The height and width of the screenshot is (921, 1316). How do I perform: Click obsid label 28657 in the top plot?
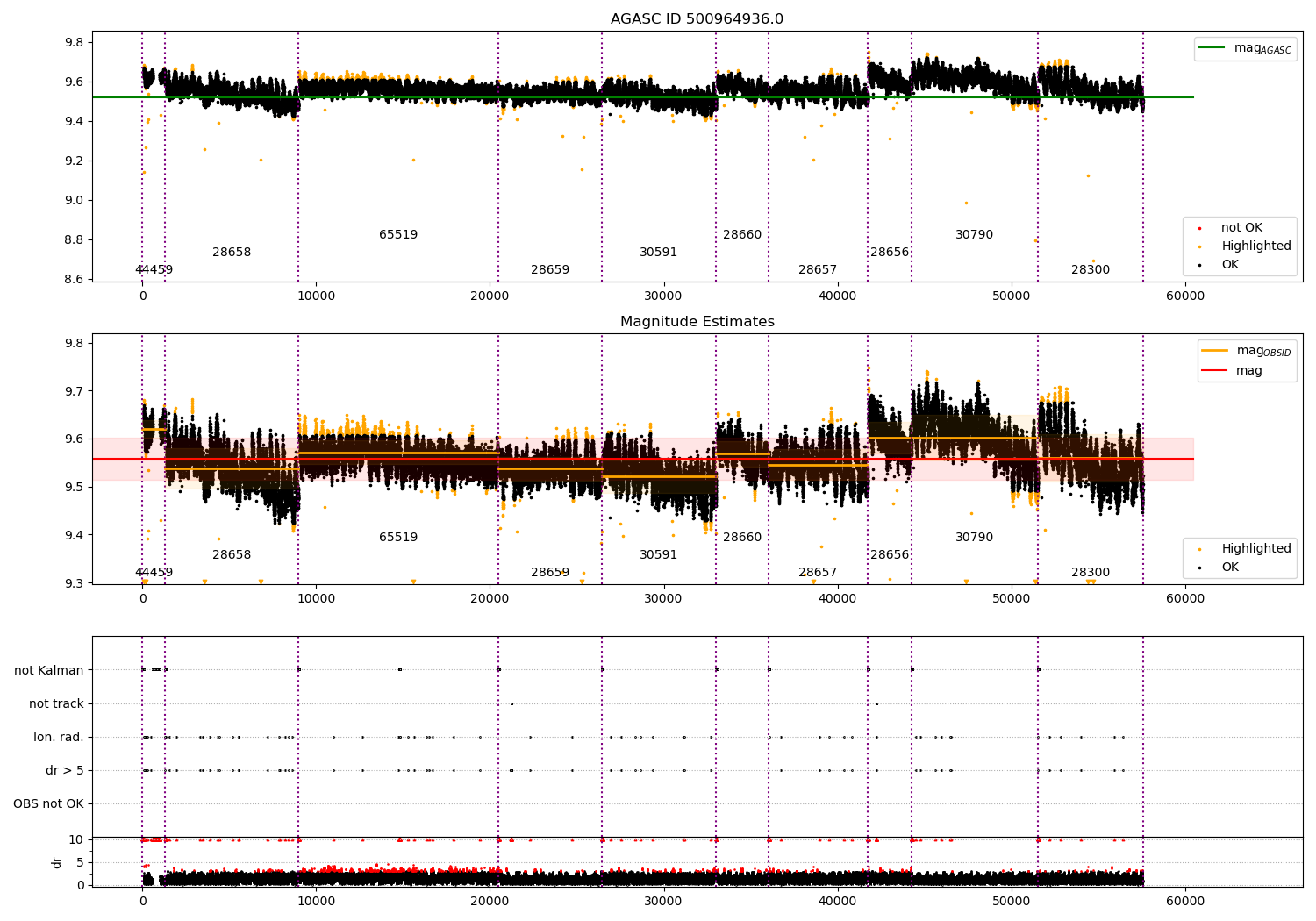tap(818, 270)
